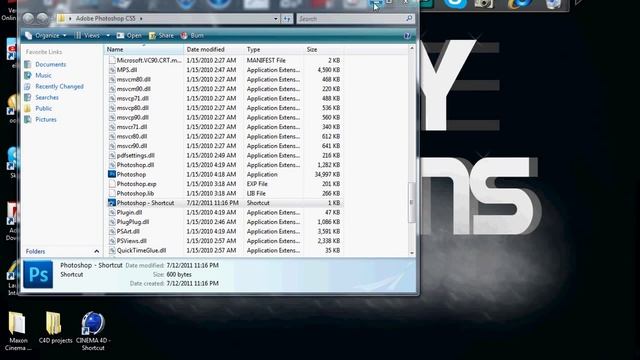Select PSArt.dll in the list
This screenshot has width=640, height=360.
pos(128,231)
